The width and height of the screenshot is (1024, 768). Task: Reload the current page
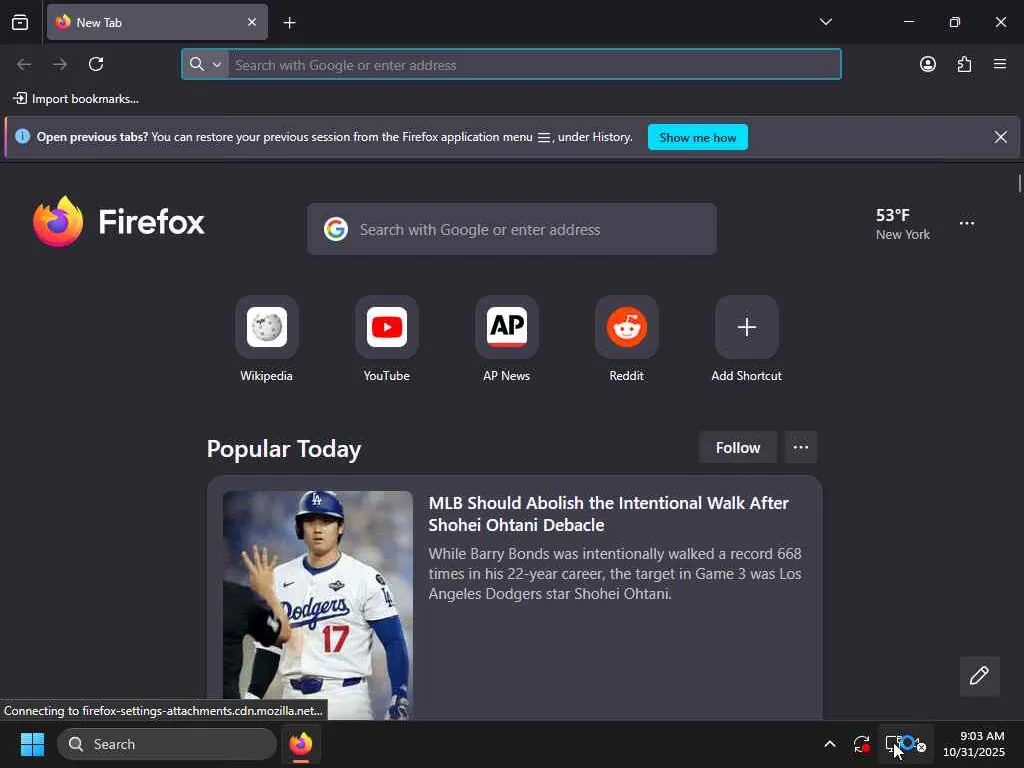coord(96,64)
